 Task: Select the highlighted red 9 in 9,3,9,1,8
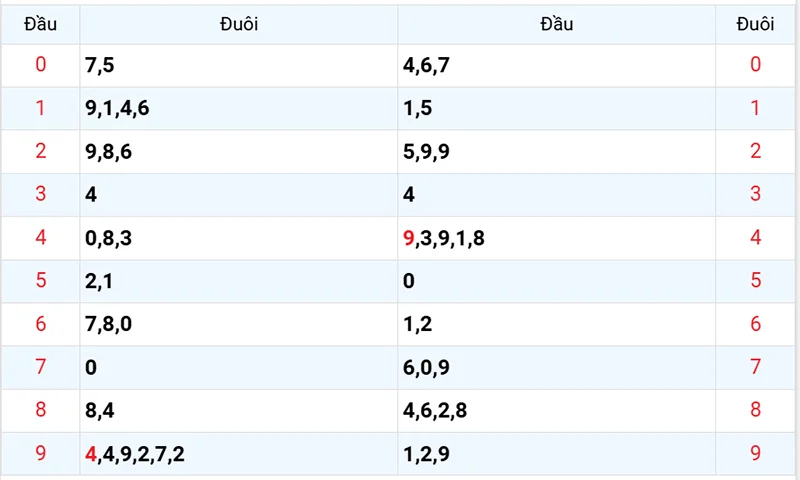click(408, 238)
